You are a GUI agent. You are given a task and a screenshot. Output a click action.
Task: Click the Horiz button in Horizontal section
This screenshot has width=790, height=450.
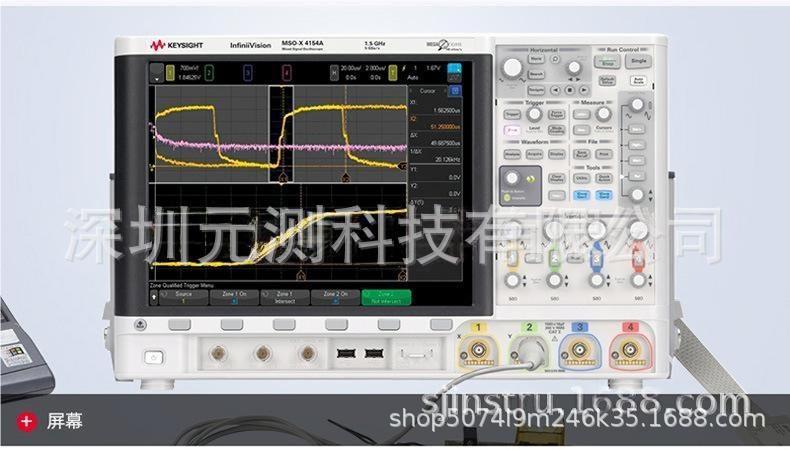point(536,59)
